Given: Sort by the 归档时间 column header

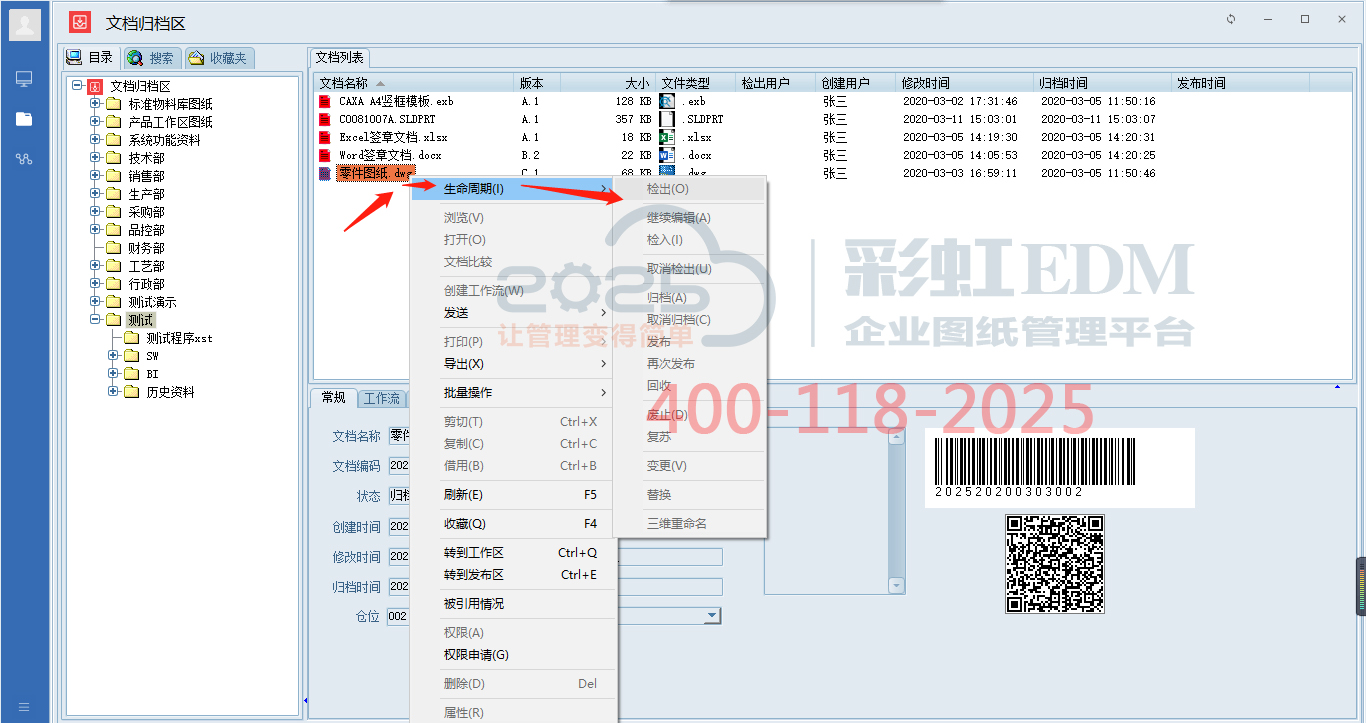Looking at the screenshot, I should pyautogui.click(x=1103, y=83).
